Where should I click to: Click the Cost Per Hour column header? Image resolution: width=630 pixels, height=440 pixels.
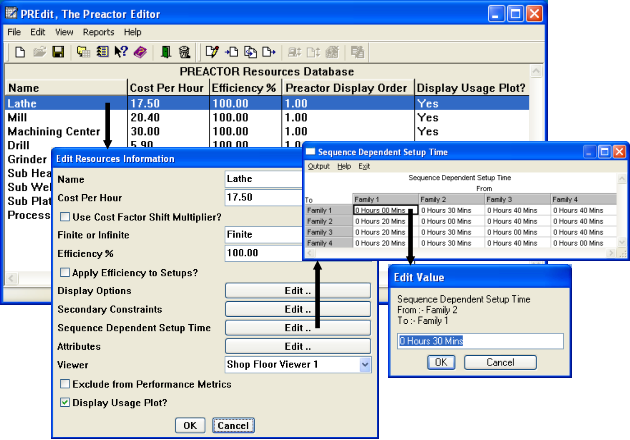tap(167, 88)
